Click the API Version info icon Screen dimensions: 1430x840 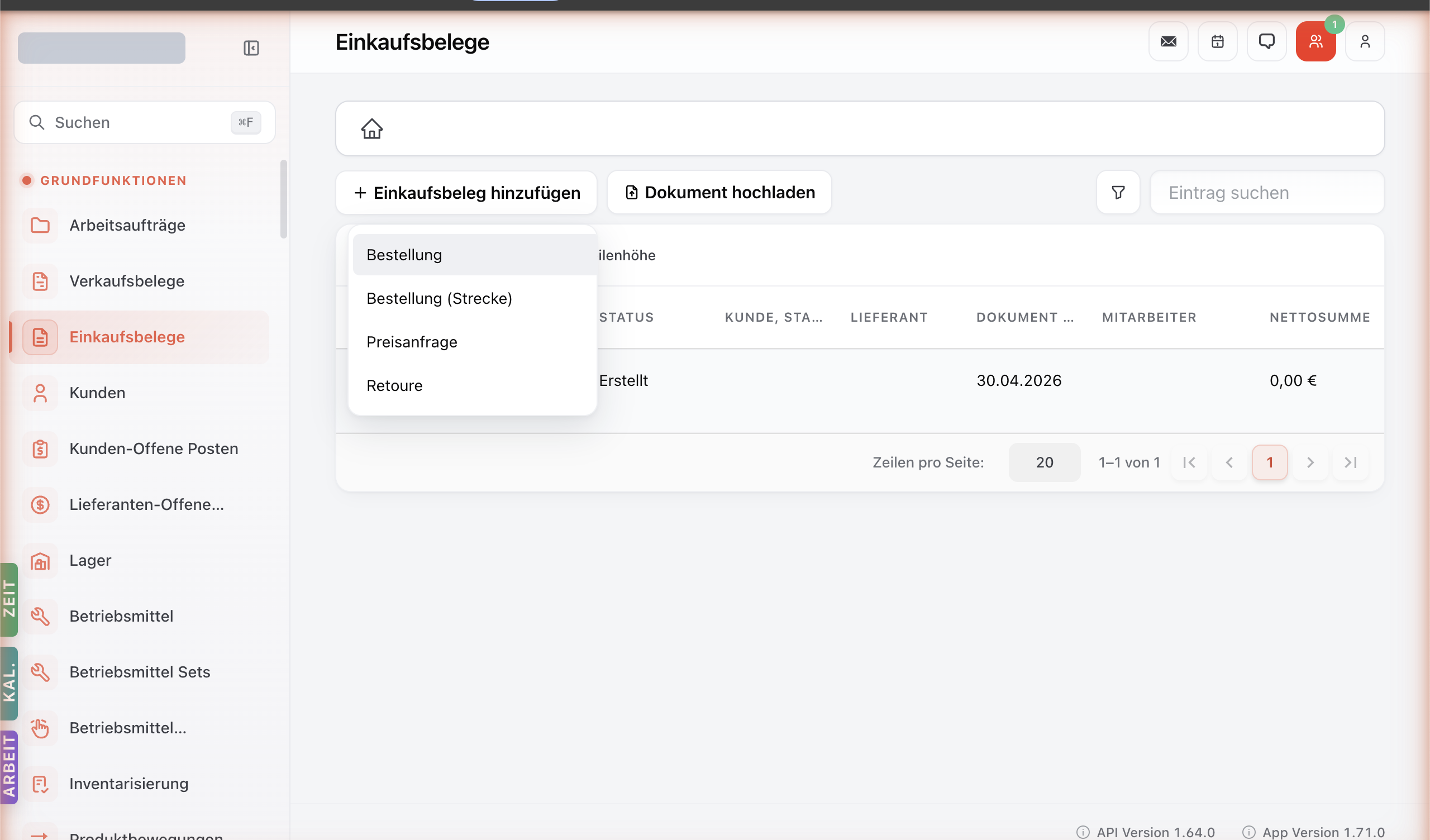pos(1083,832)
